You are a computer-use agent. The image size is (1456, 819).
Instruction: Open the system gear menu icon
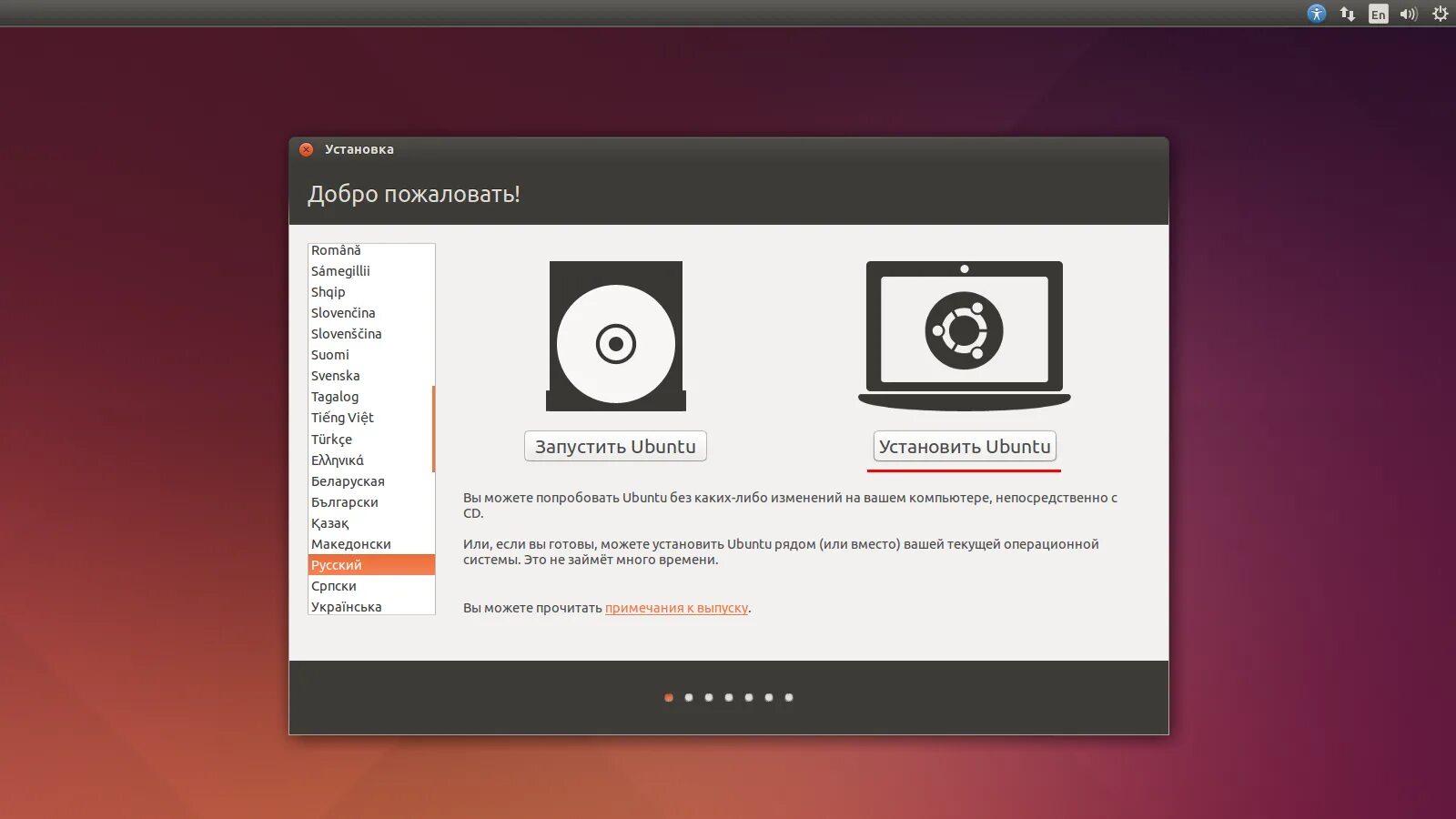point(1441,14)
